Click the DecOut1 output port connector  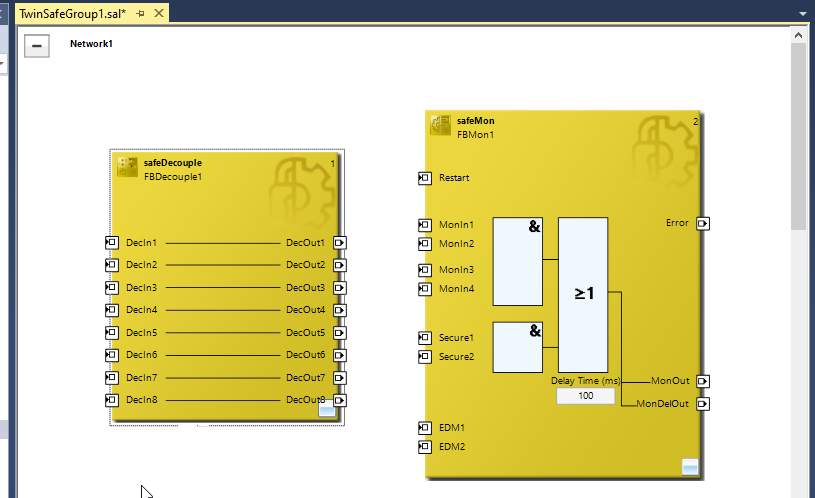click(339, 243)
